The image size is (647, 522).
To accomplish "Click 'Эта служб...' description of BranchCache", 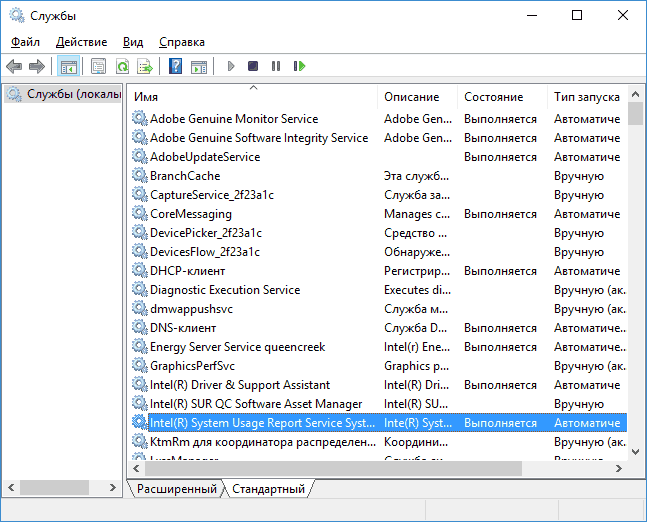I will click(416, 175).
